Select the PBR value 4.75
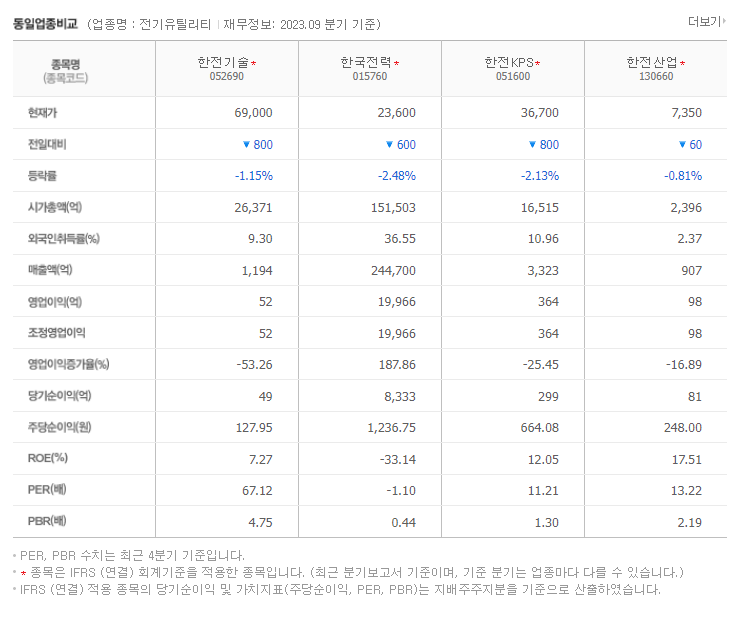 tap(260, 522)
